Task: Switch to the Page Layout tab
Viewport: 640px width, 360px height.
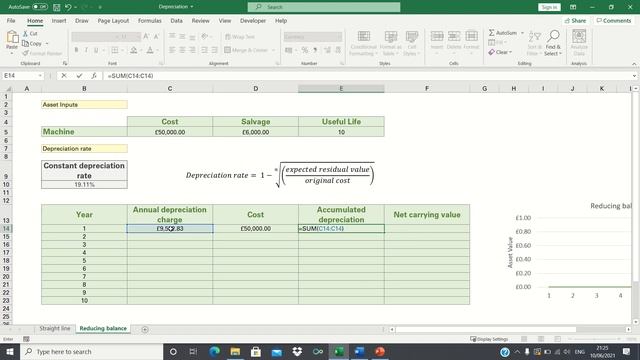Action: coord(113,20)
